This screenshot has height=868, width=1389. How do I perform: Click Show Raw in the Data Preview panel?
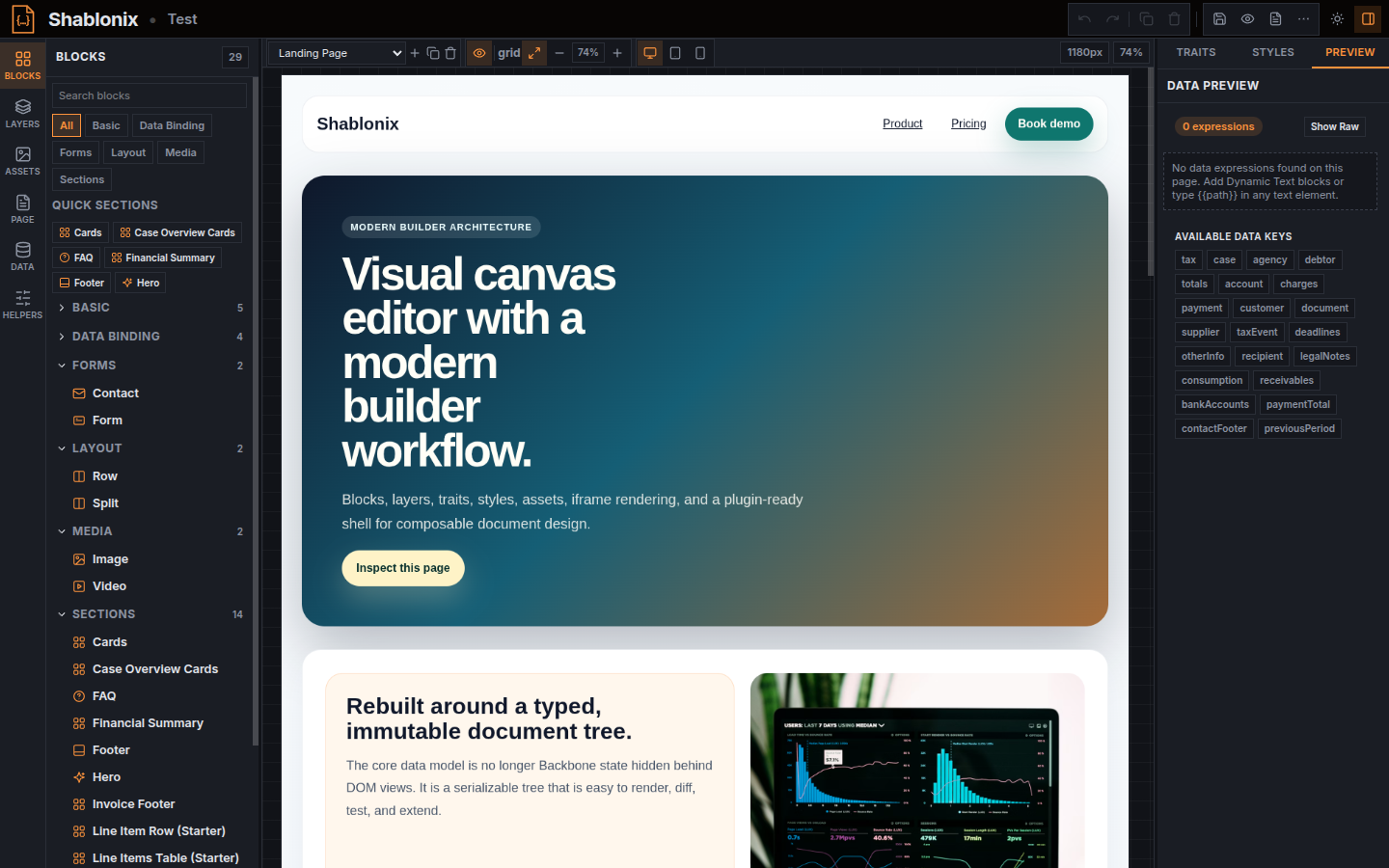[x=1334, y=126]
